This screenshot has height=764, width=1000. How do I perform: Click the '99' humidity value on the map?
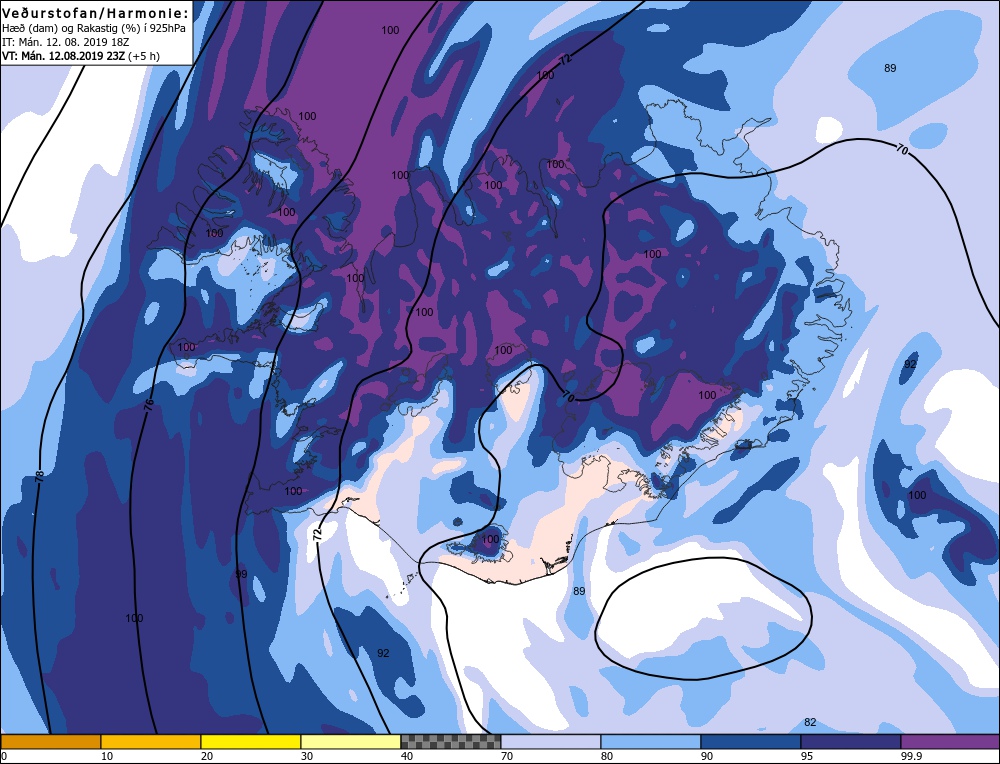pyautogui.click(x=240, y=575)
